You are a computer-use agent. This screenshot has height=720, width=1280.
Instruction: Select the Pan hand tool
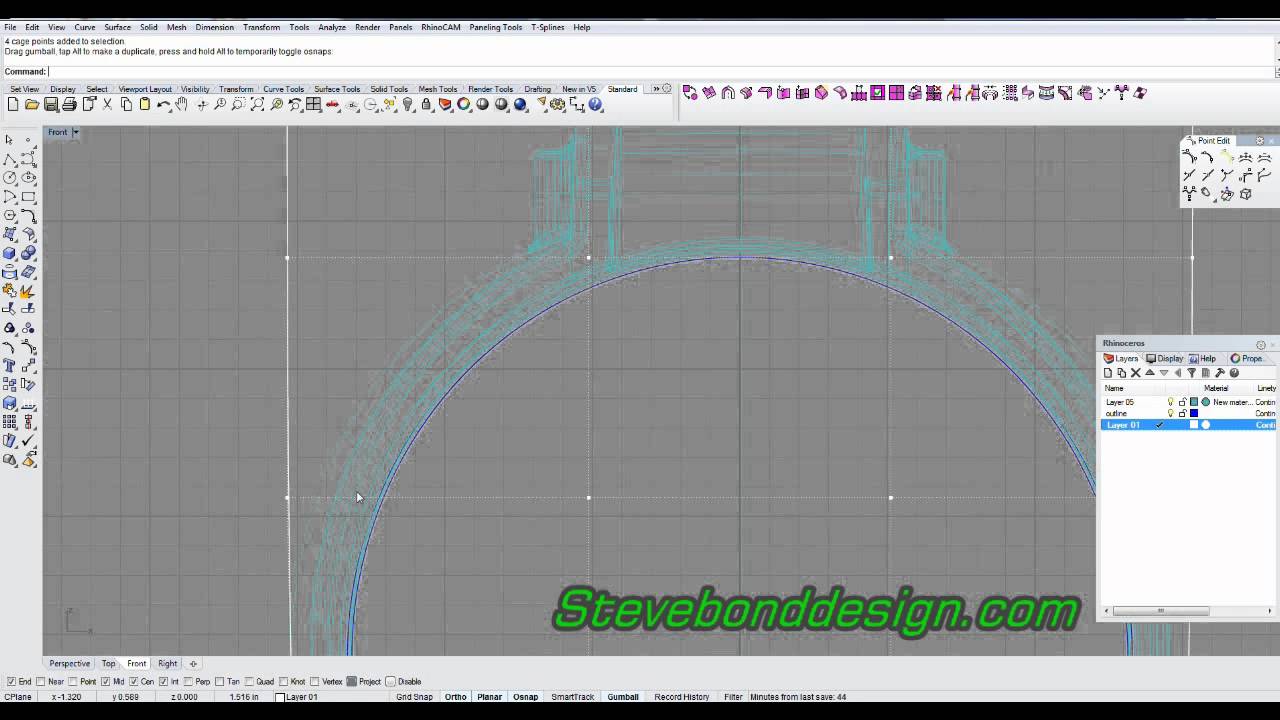pyautogui.click(x=182, y=104)
